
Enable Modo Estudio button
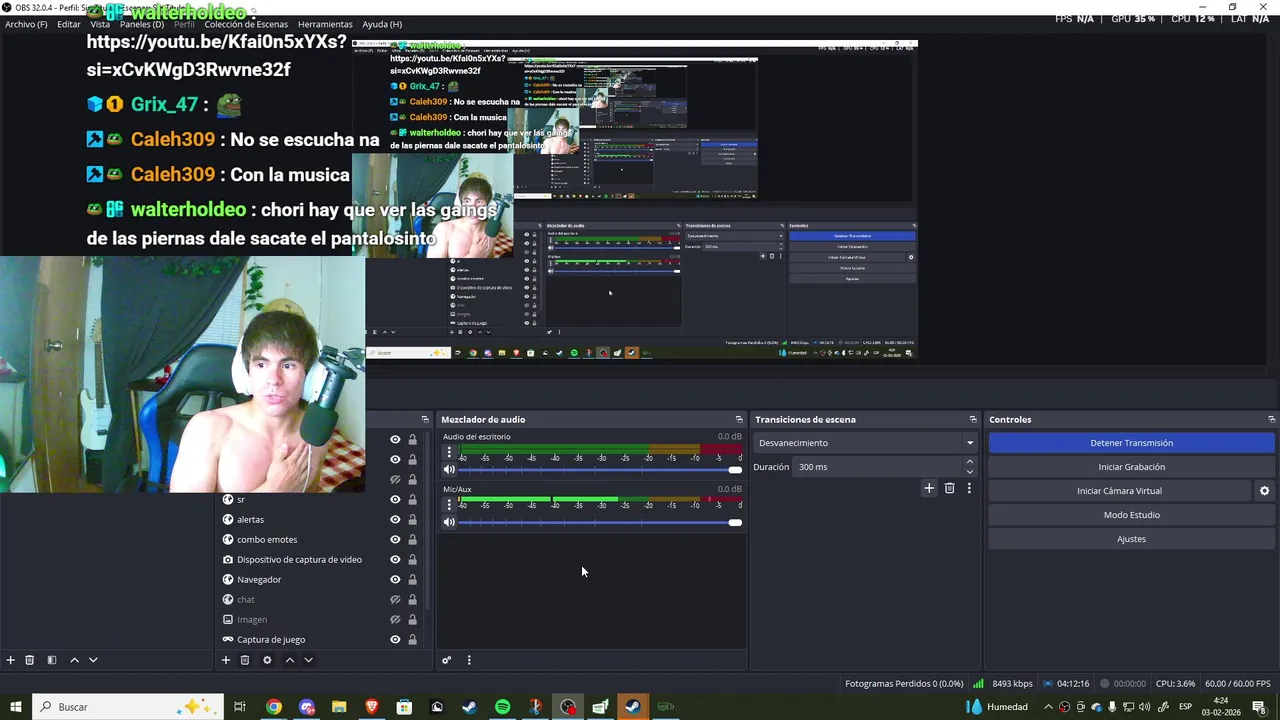point(1132,515)
